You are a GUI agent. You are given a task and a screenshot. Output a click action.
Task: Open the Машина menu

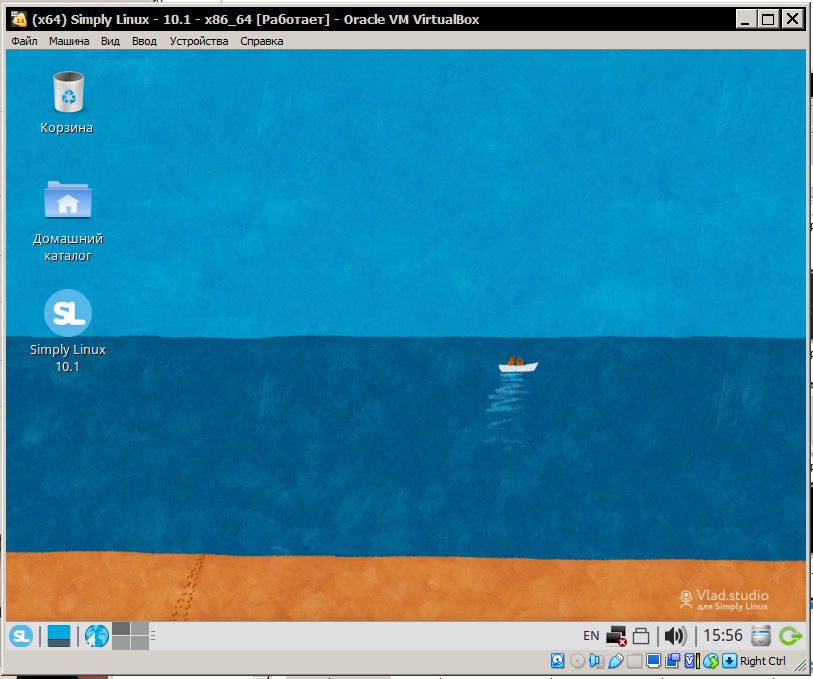pyautogui.click(x=69, y=41)
